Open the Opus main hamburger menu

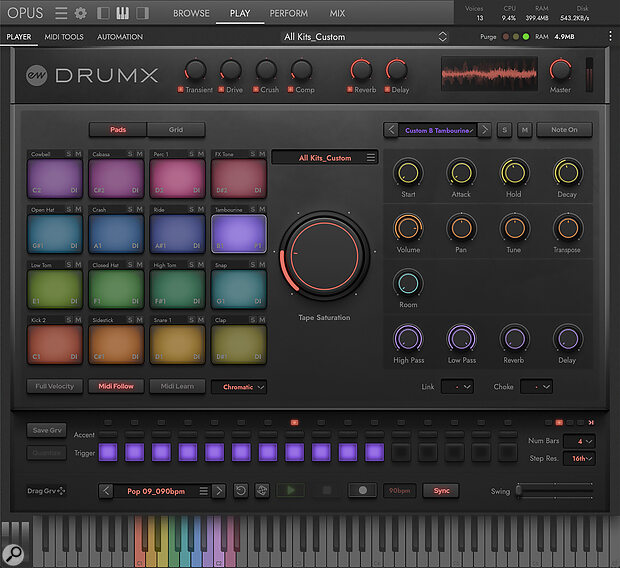click(61, 13)
